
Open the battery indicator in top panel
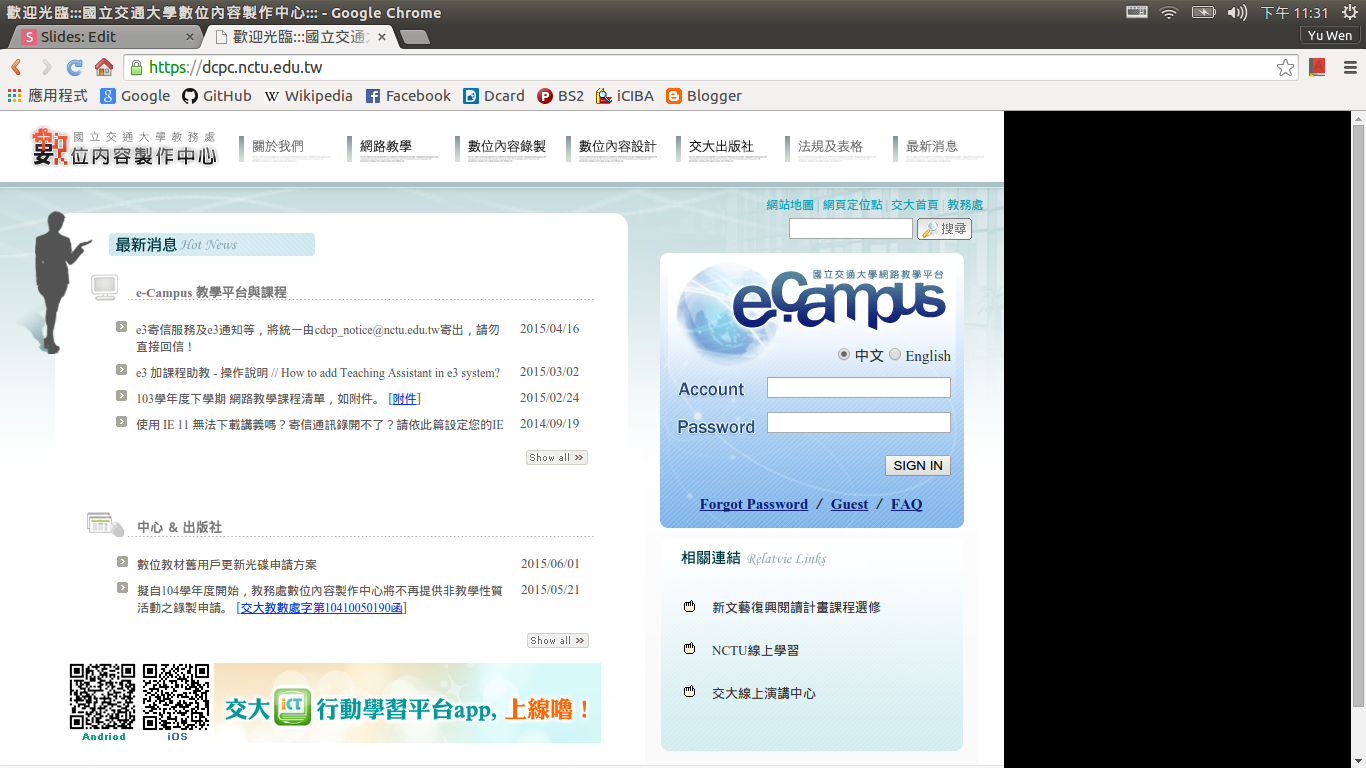click(x=1203, y=12)
